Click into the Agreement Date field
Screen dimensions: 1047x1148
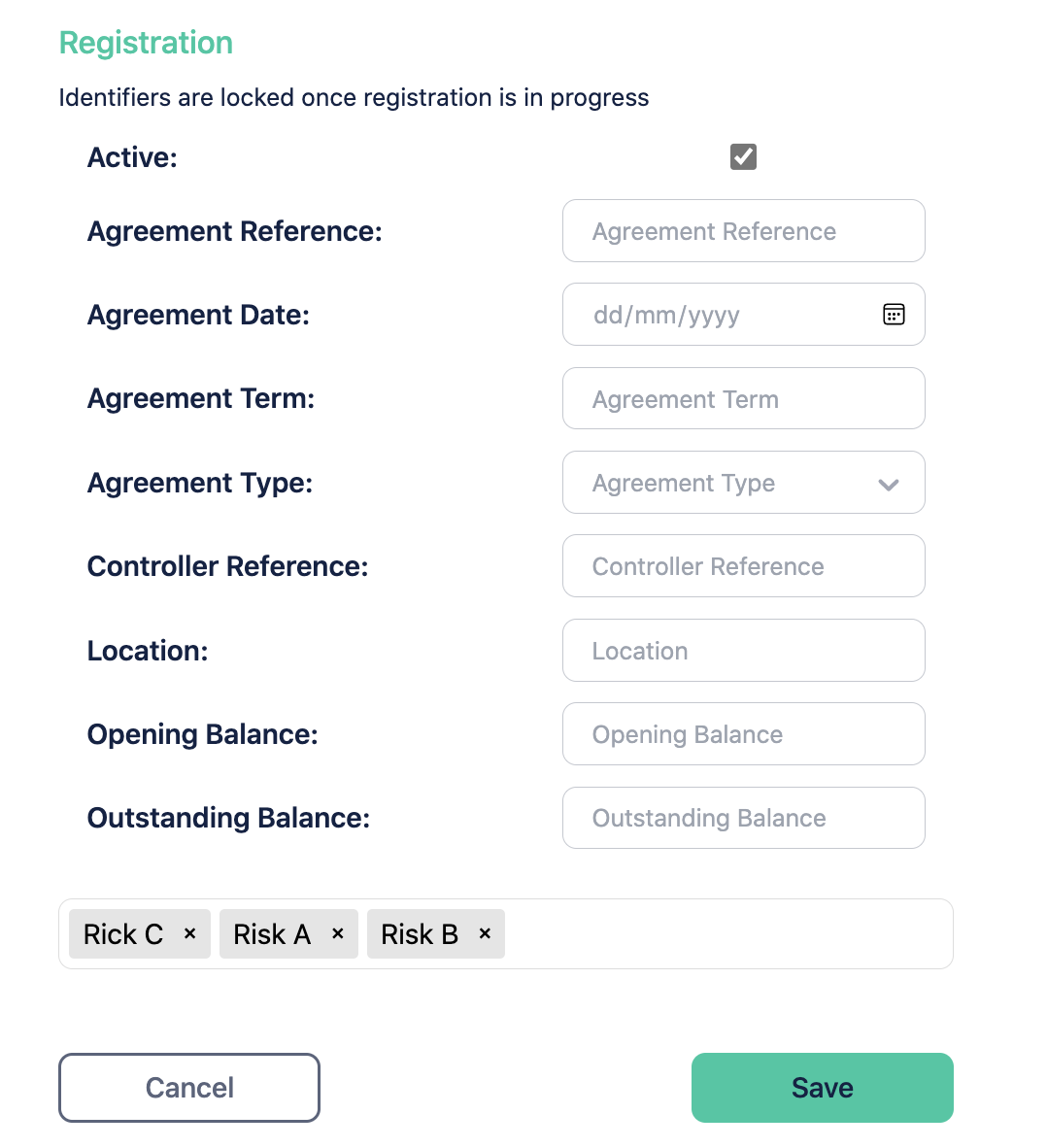(x=719, y=315)
